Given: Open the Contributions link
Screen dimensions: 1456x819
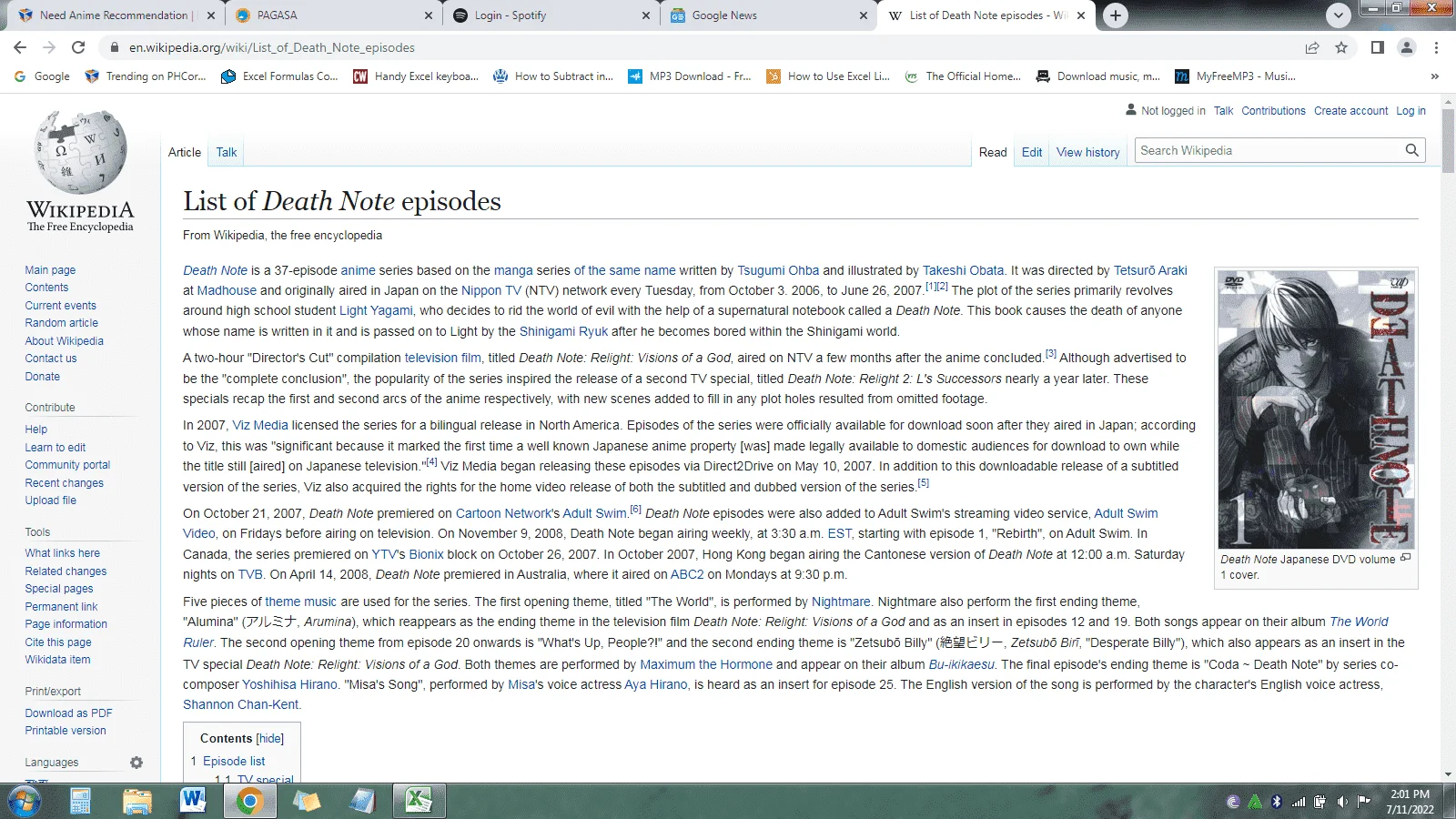Looking at the screenshot, I should 1273,111.
